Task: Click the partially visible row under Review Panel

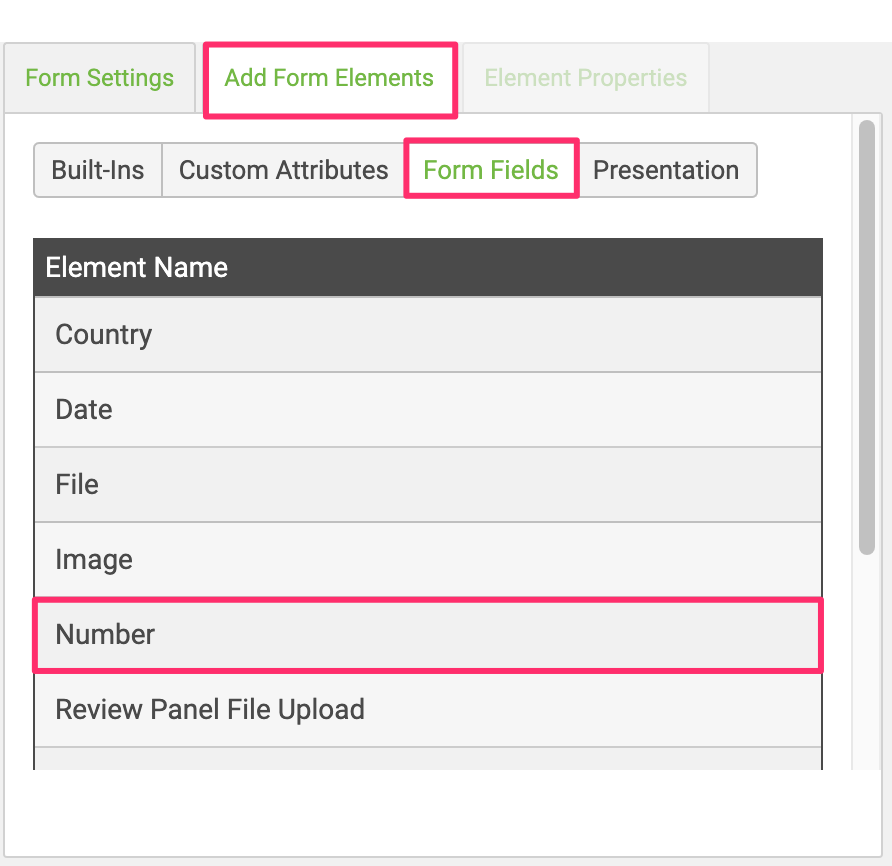Action: pos(428,759)
